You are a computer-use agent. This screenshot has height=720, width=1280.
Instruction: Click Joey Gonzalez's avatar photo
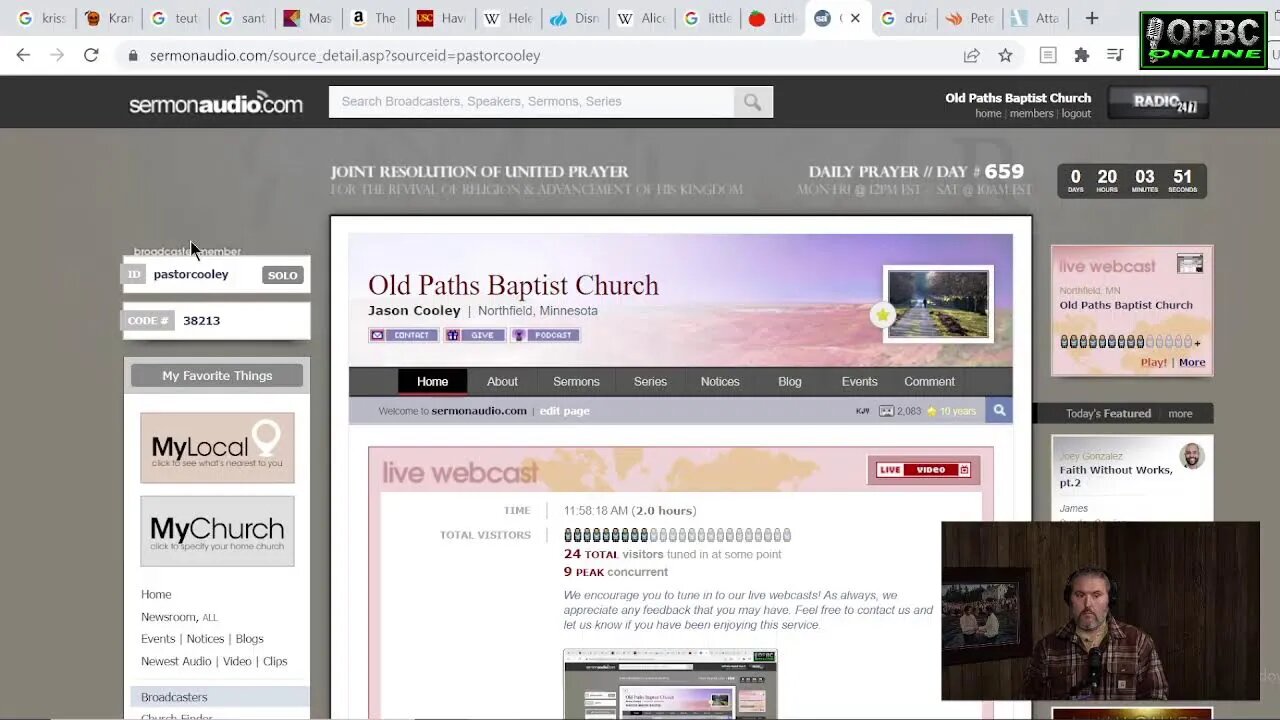tap(1191, 457)
